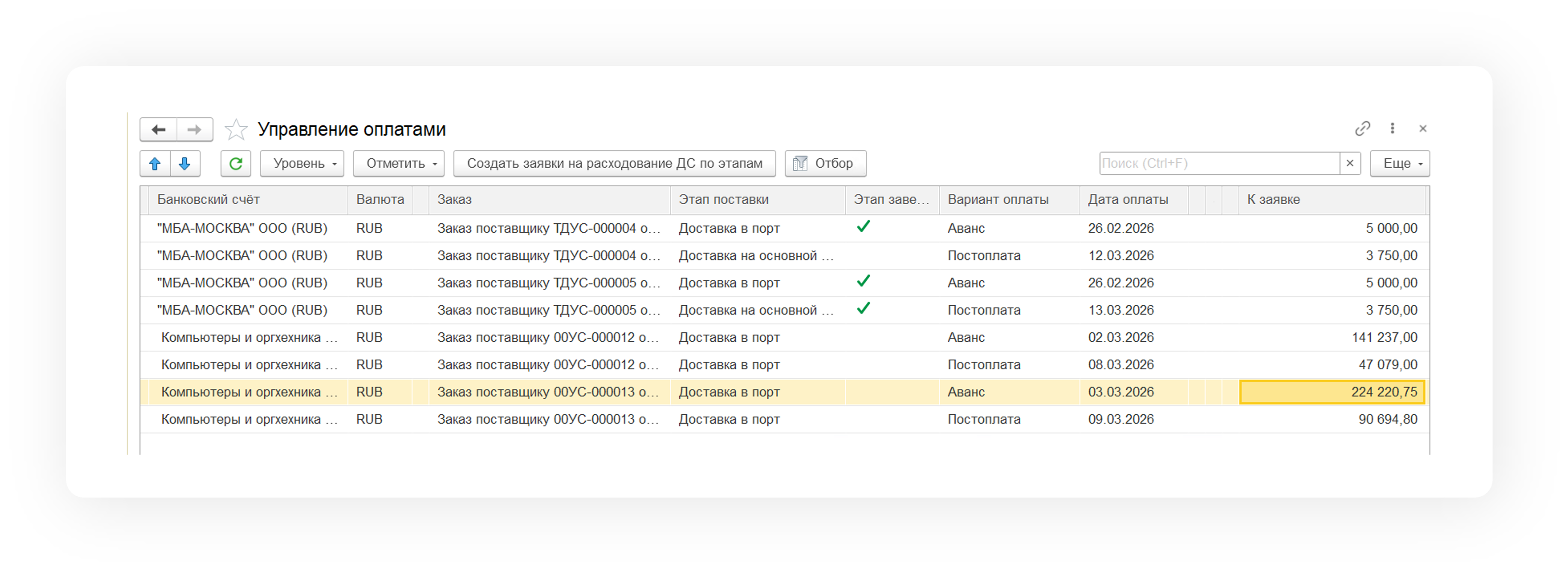Expand the Уровень dropdown
This screenshot has width=1568, height=573.
point(302,164)
